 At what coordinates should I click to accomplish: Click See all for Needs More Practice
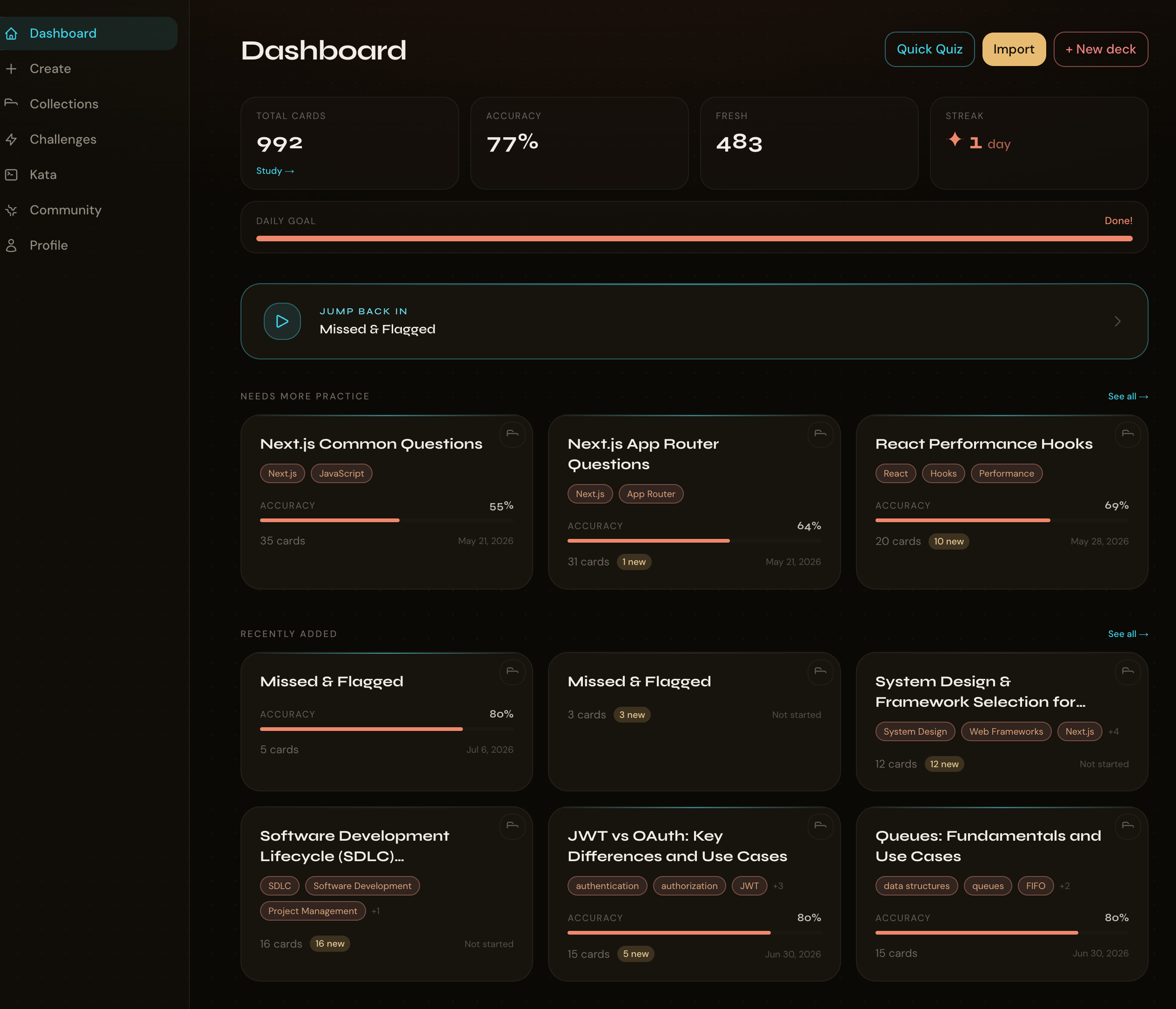point(1128,397)
